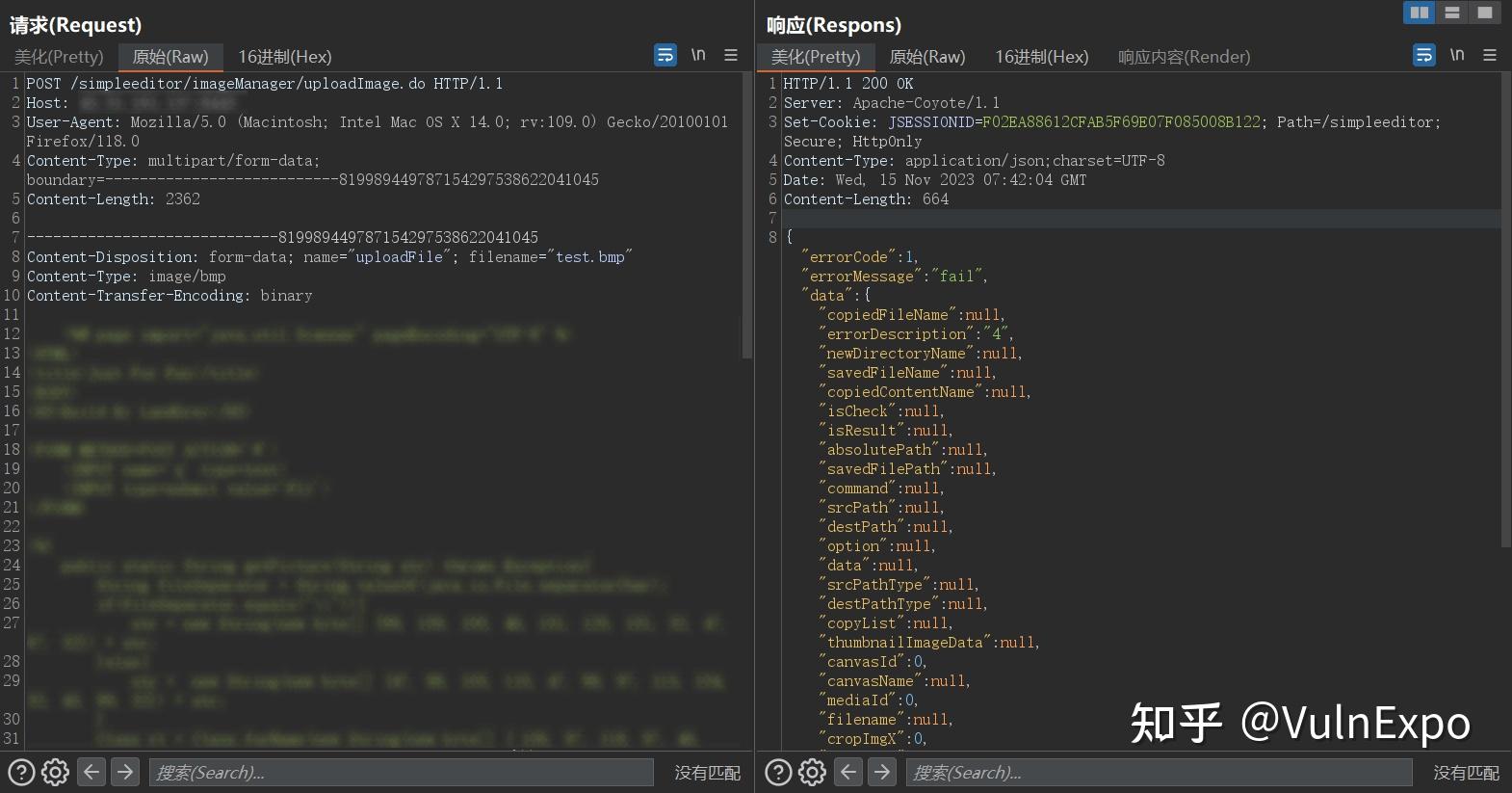This screenshot has width=1512, height=793.
Task: Click "errorDescription":"4" JSON entry
Action: pos(916,334)
